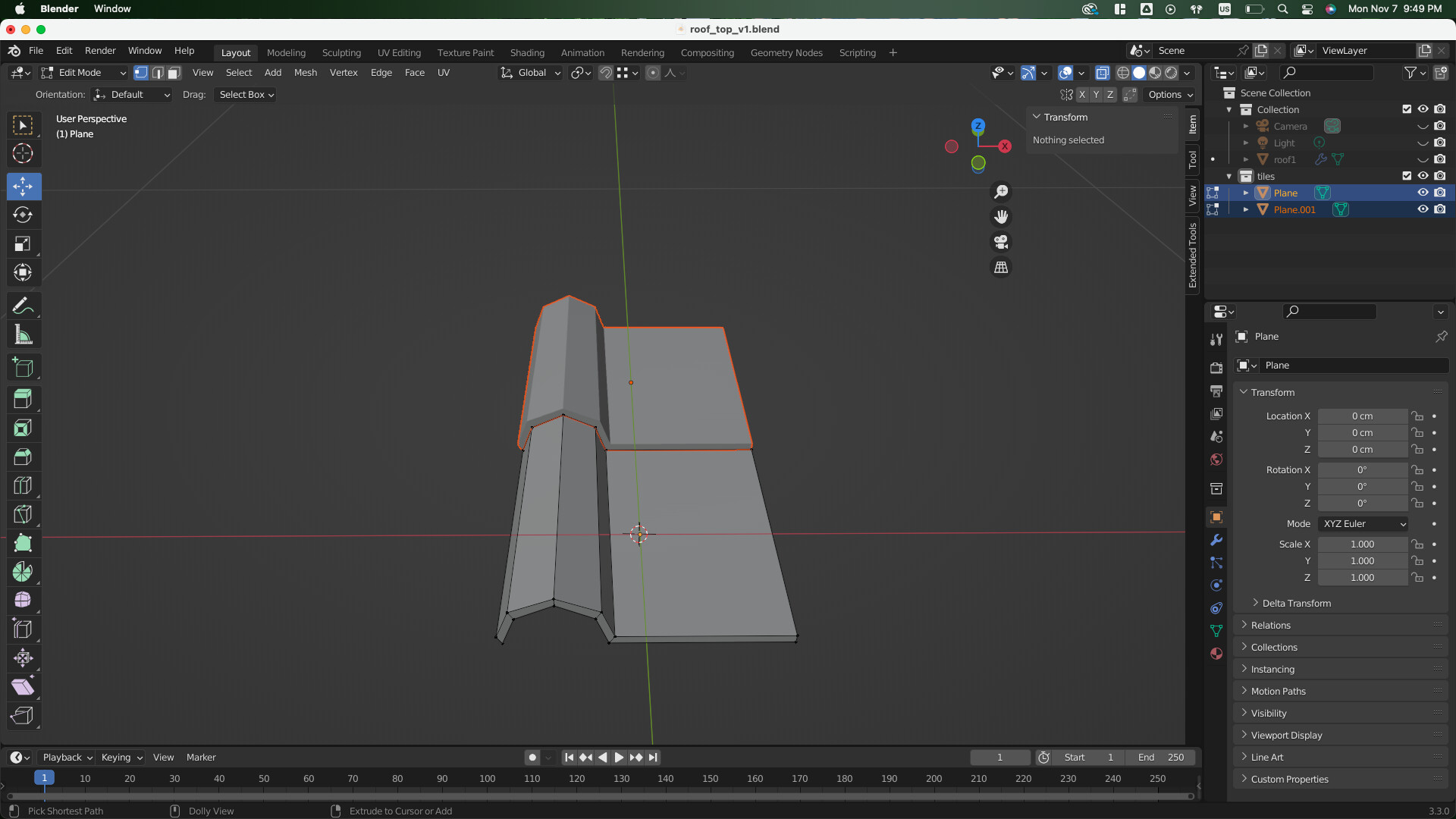Expand the roof1 item in outliner
The height and width of the screenshot is (819, 1456).
coord(1245,159)
